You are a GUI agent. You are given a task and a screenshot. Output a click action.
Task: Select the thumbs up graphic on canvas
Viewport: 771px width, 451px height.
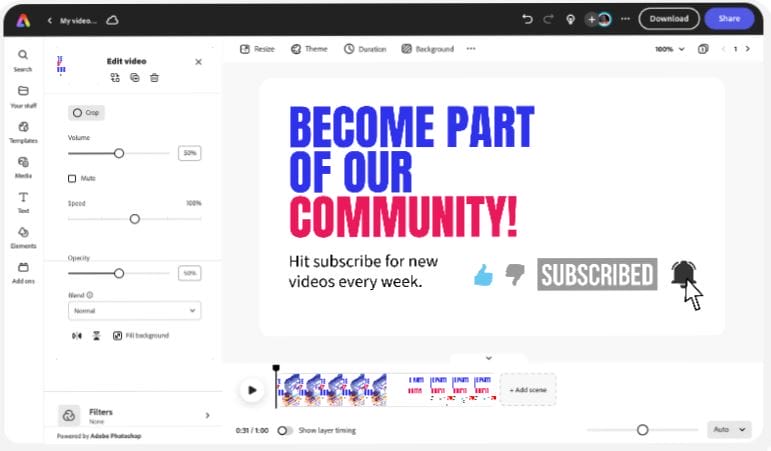(x=483, y=275)
